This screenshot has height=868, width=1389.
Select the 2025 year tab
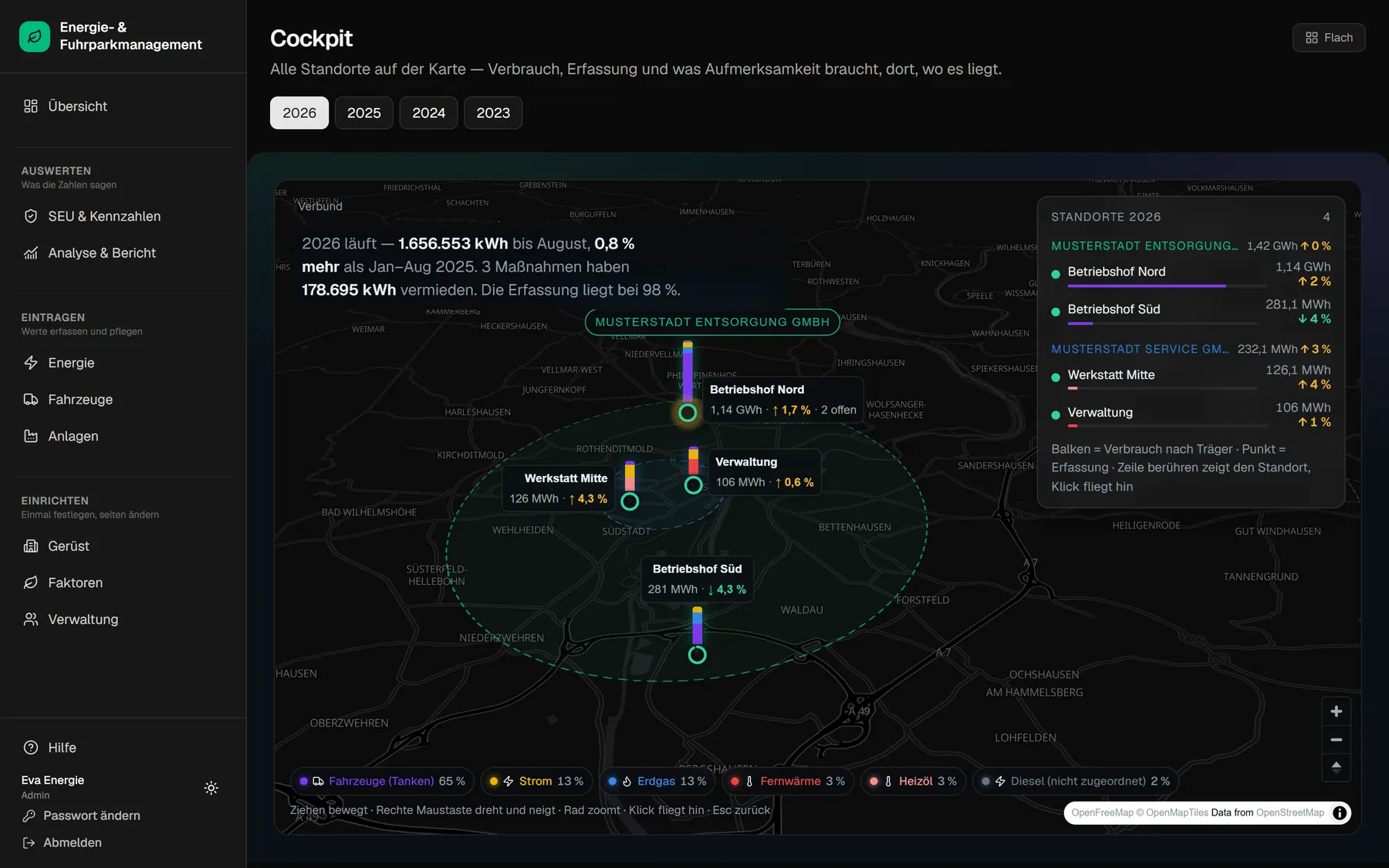pyautogui.click(x=364, y=113)
